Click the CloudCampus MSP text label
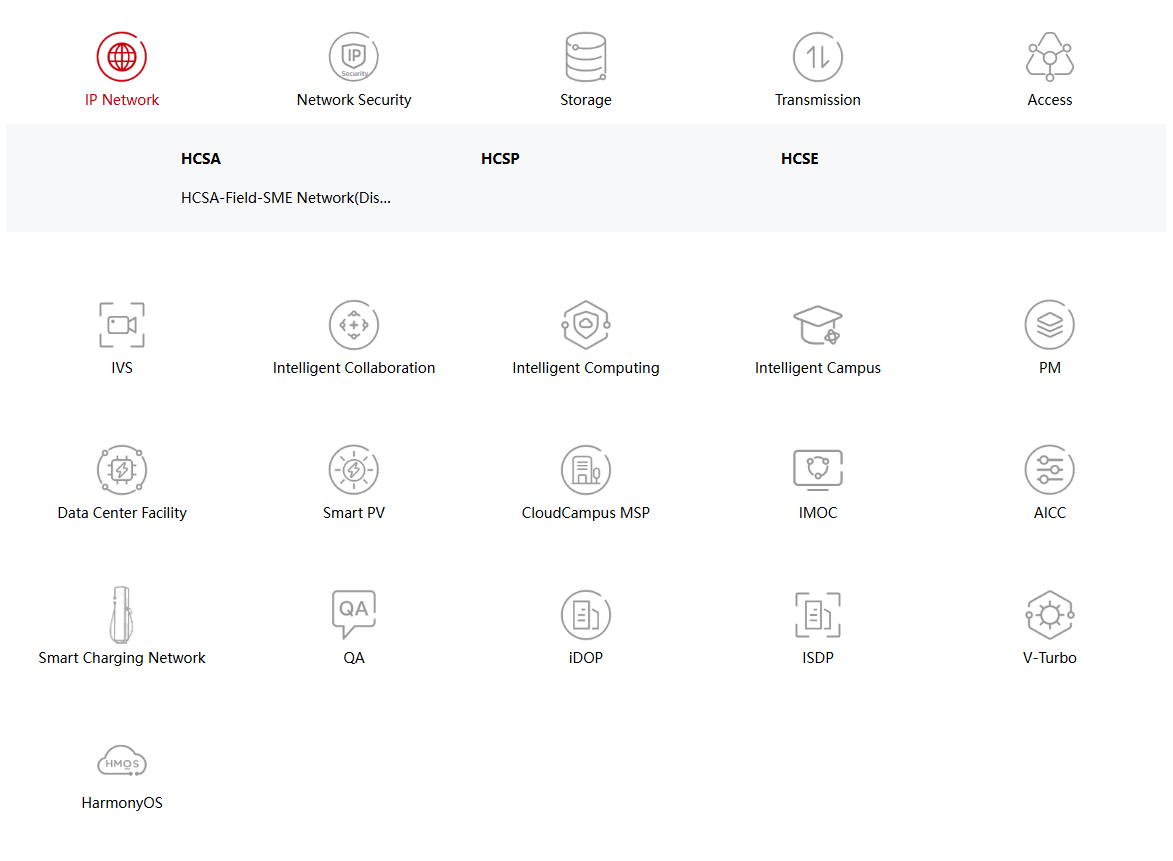Image resolution: width=1173 pixels, height=861 pixels. [586, 513]
